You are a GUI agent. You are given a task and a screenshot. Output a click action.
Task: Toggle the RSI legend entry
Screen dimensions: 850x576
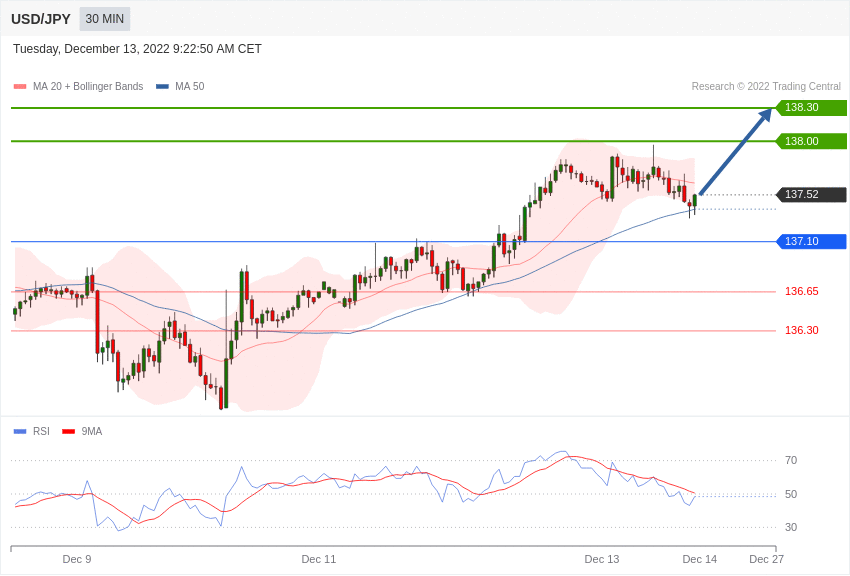tap(31, 431)
